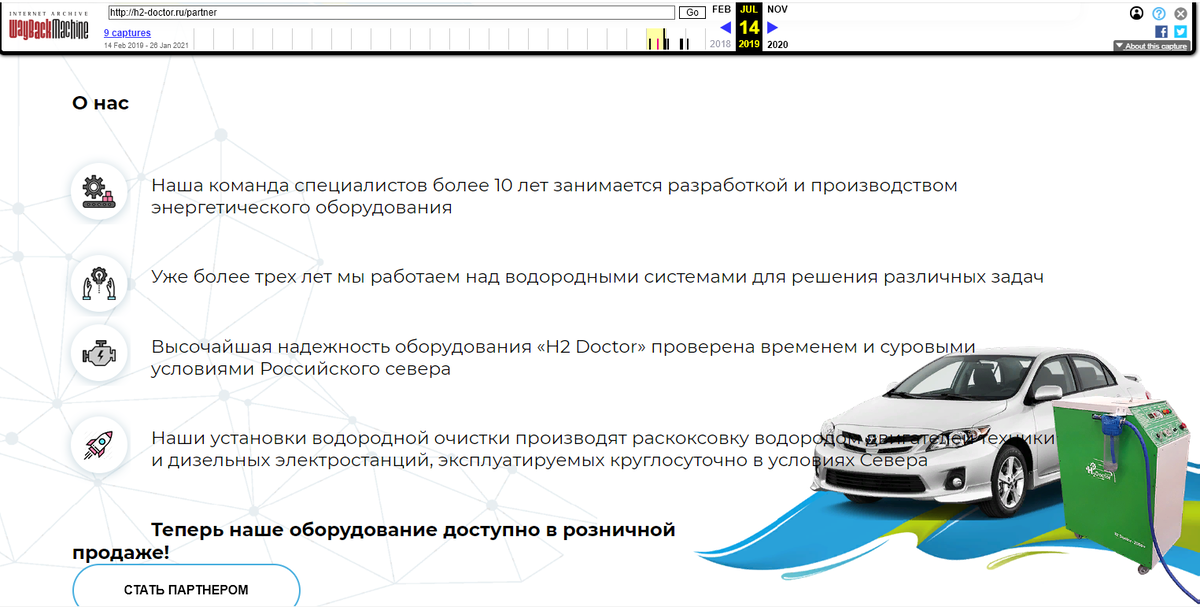Open the Wayback Machine logo link
The width and height of the screenshot is (1200, 607).
(x=49, y=27)
